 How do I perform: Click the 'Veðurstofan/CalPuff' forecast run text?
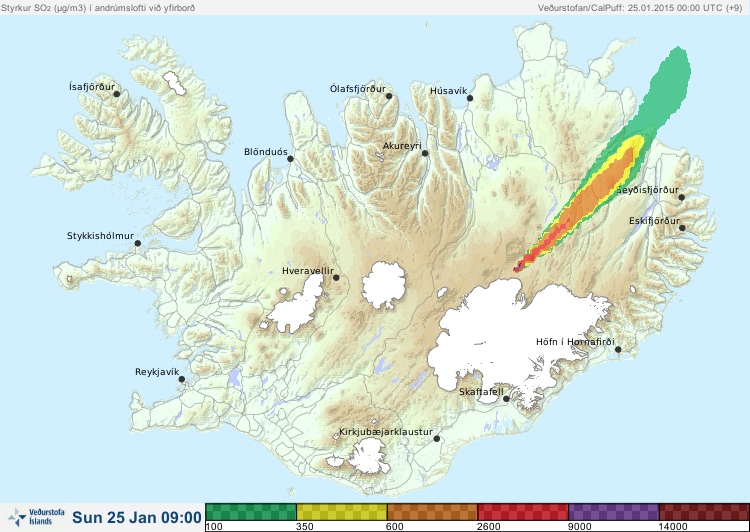click(640, 8)
